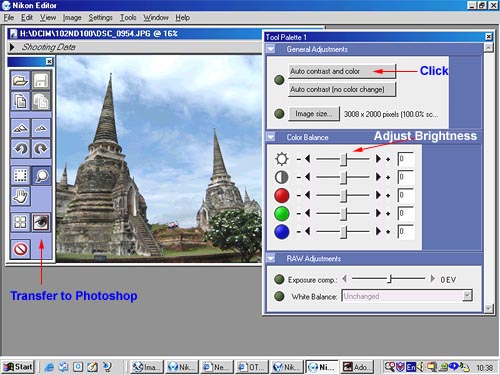500x375 pixels.
Task: Toggle green light beside Exposure comp
Action: [279, 279]
